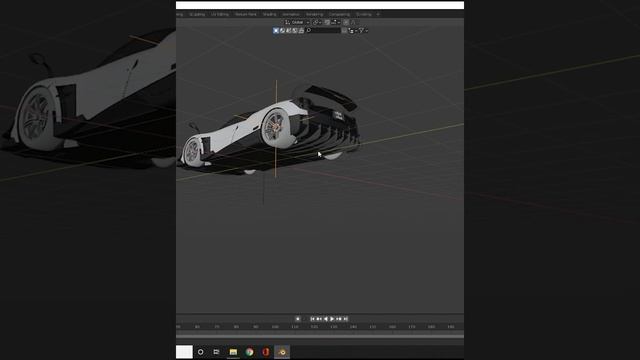
Task: Toggle the auto-keying record button
Action: 298,319
